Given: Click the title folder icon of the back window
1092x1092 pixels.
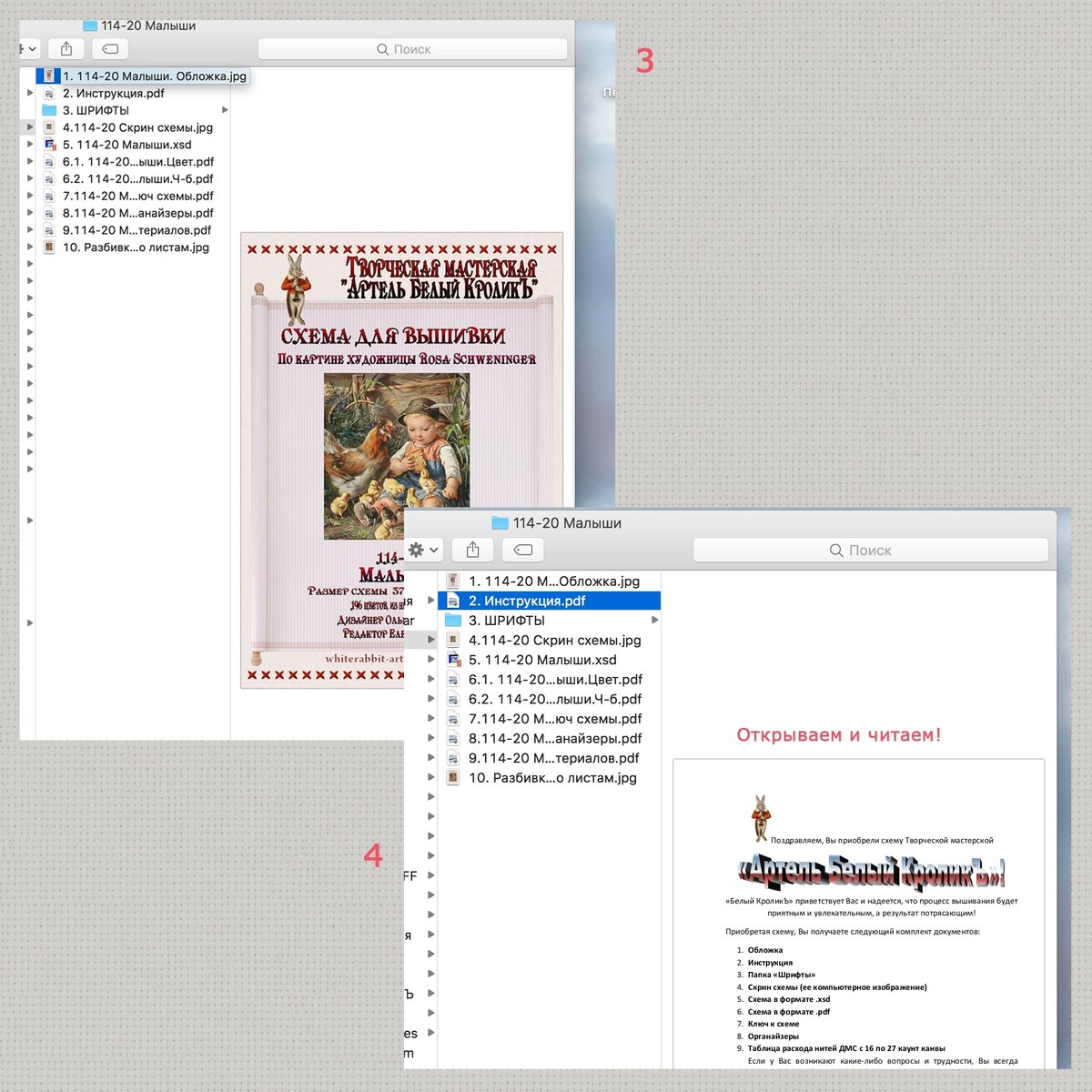Looking at the screenshot, I should point(89,25).
